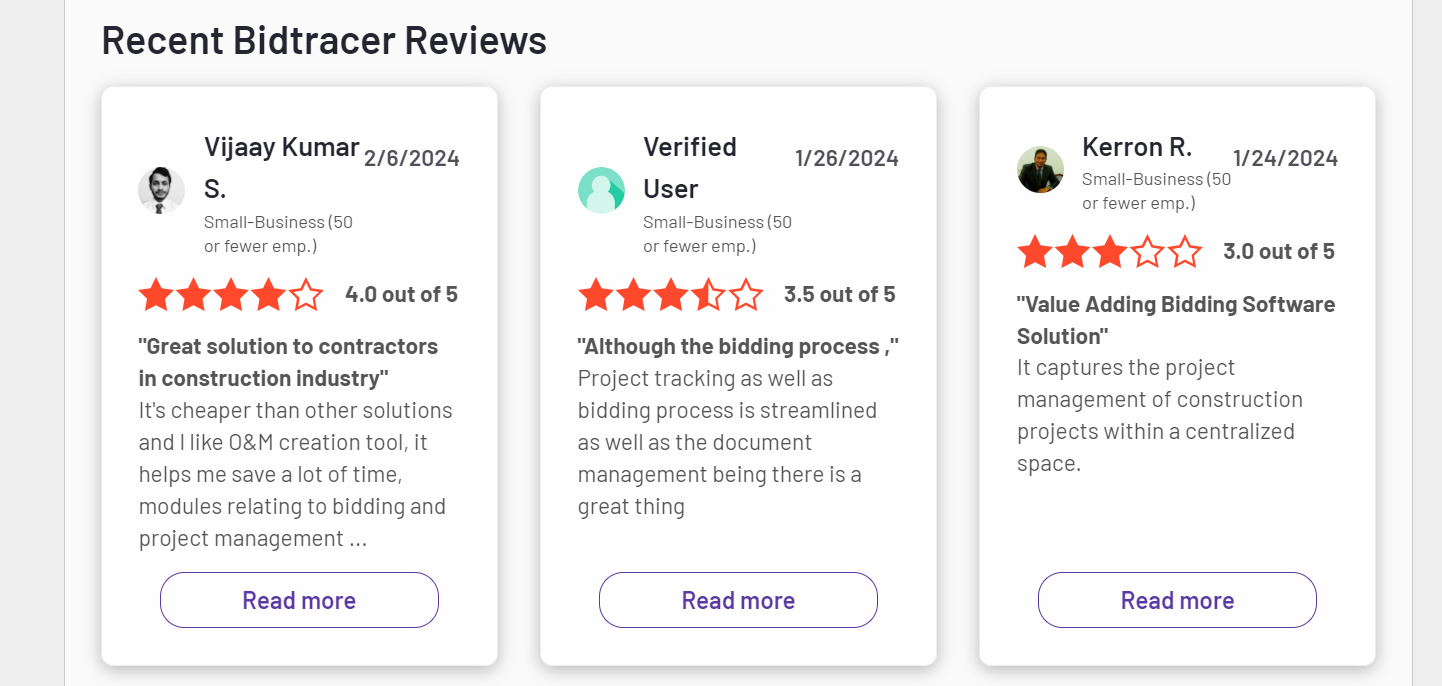Click the fourth filled star on Vijaay's review
Image resolution: width=1442 pixels, height=686 pixels.
269,294
